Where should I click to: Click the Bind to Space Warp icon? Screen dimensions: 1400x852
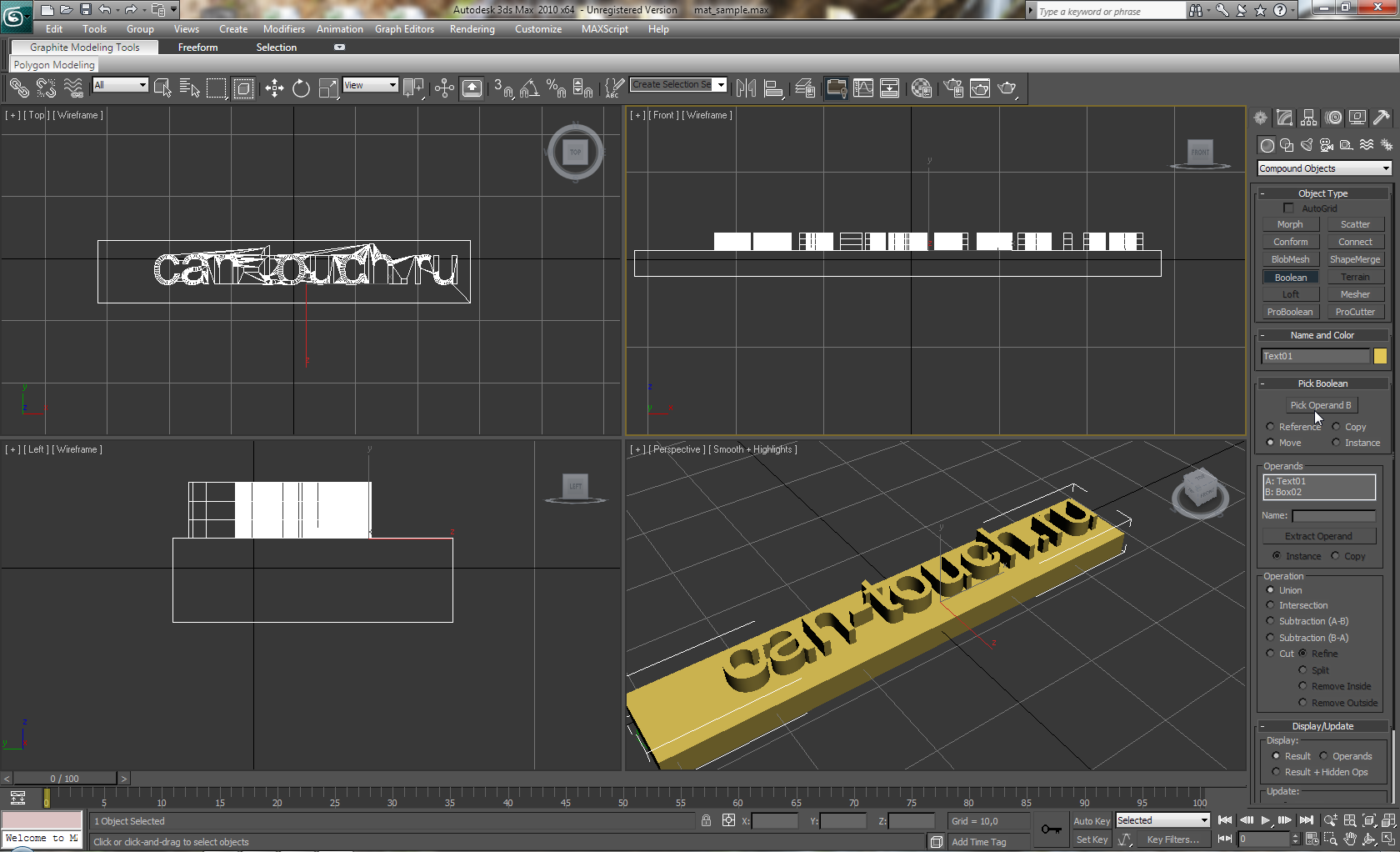(73, 88)
